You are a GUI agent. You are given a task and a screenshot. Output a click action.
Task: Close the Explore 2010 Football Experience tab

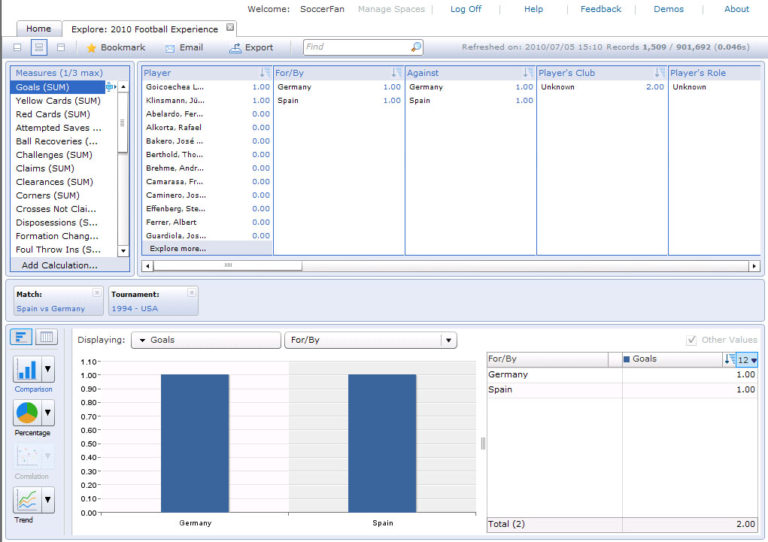231,28
